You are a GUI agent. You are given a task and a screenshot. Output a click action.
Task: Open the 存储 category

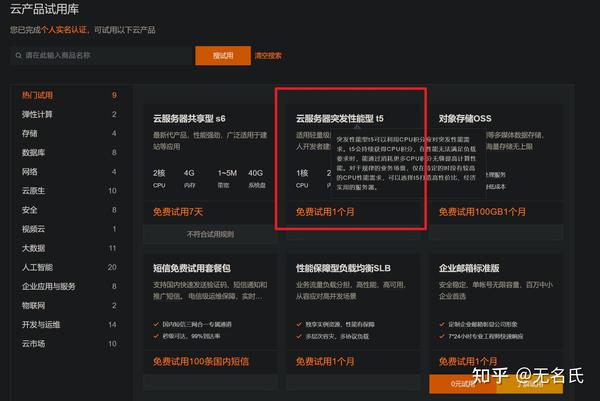click(29, 134)
